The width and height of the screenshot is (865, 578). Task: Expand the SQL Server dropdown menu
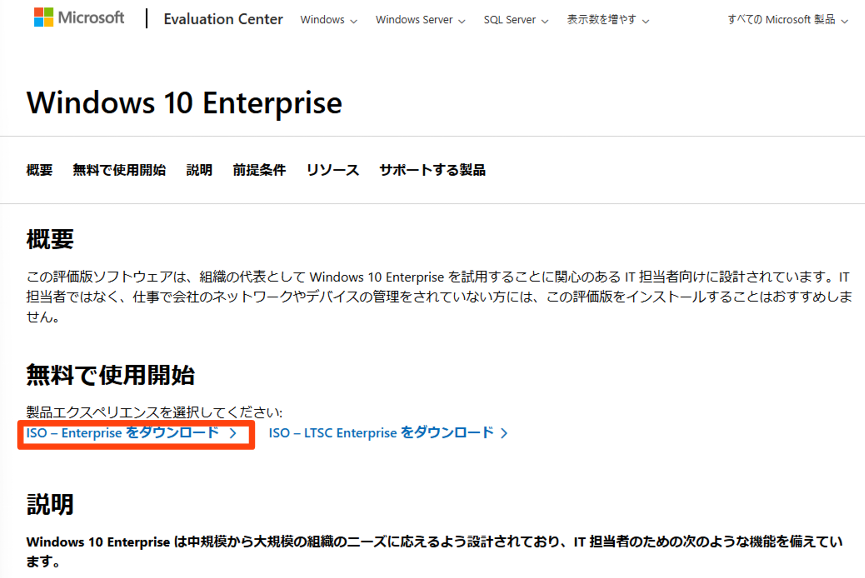[x=516, y=20]
